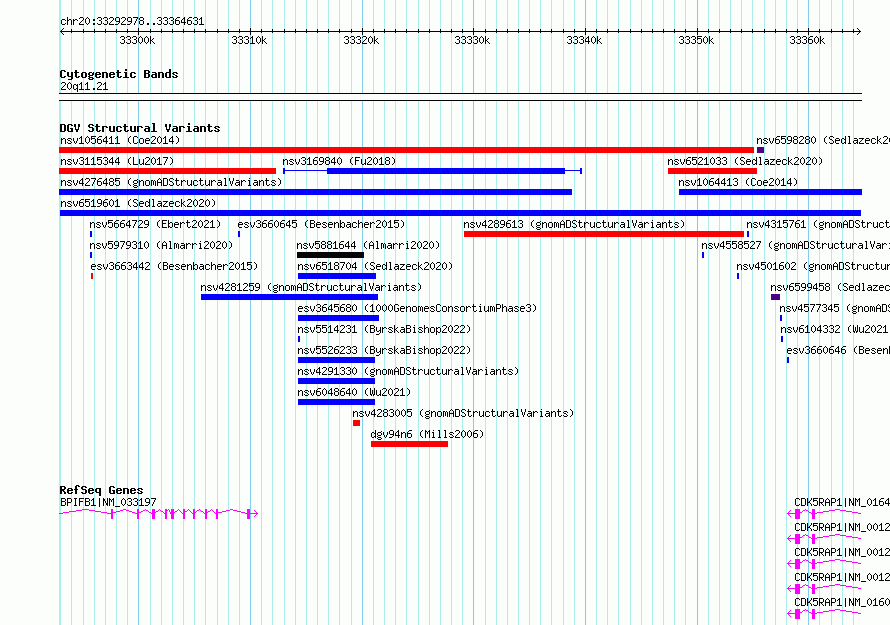Click the blue nsv5526233 variant bar
This screenshot has width=890, height=625.
(x=337, y=360)
